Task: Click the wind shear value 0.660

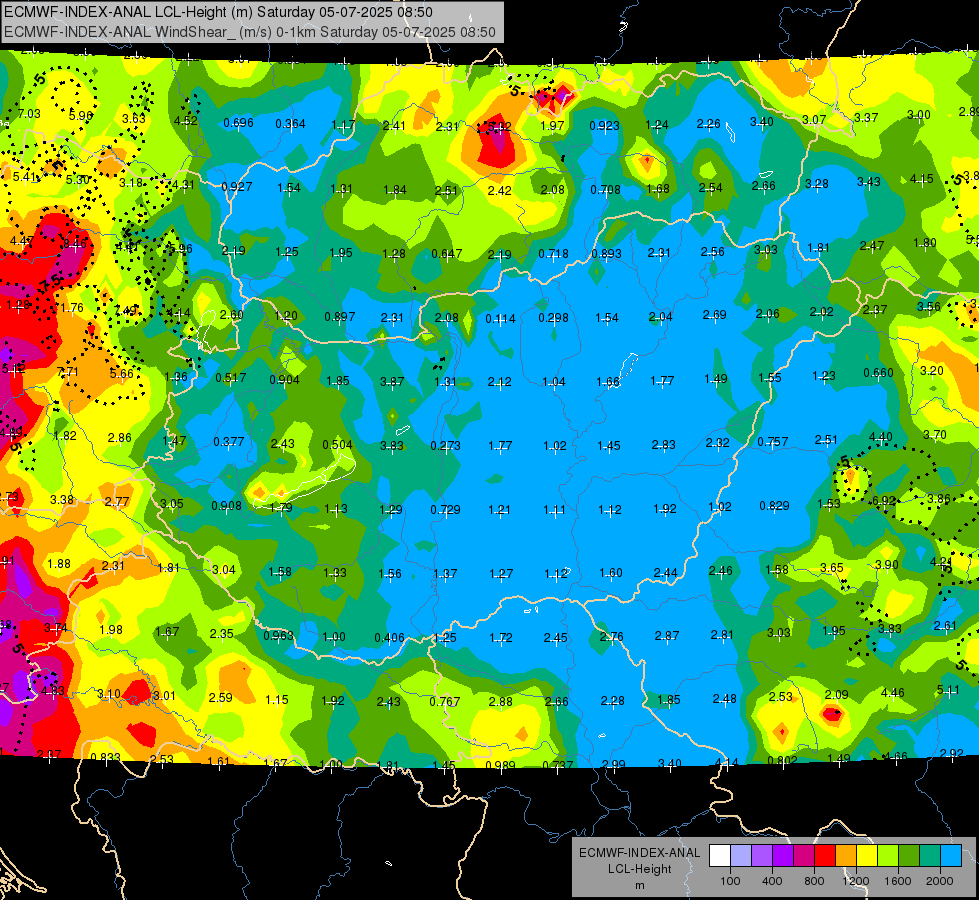Action: (878, 372)
